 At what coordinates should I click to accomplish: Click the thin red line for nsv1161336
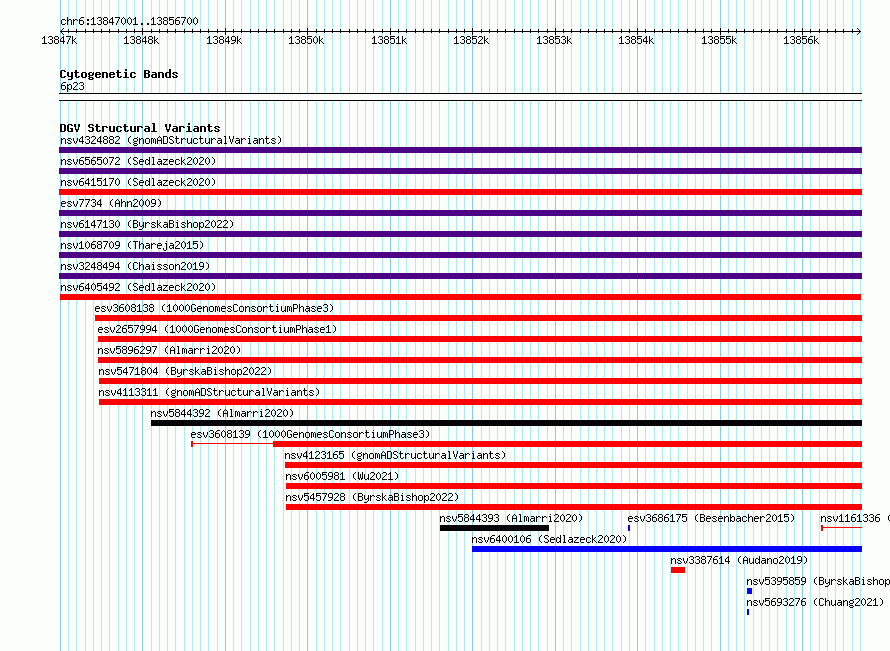(x=842, y=528)
